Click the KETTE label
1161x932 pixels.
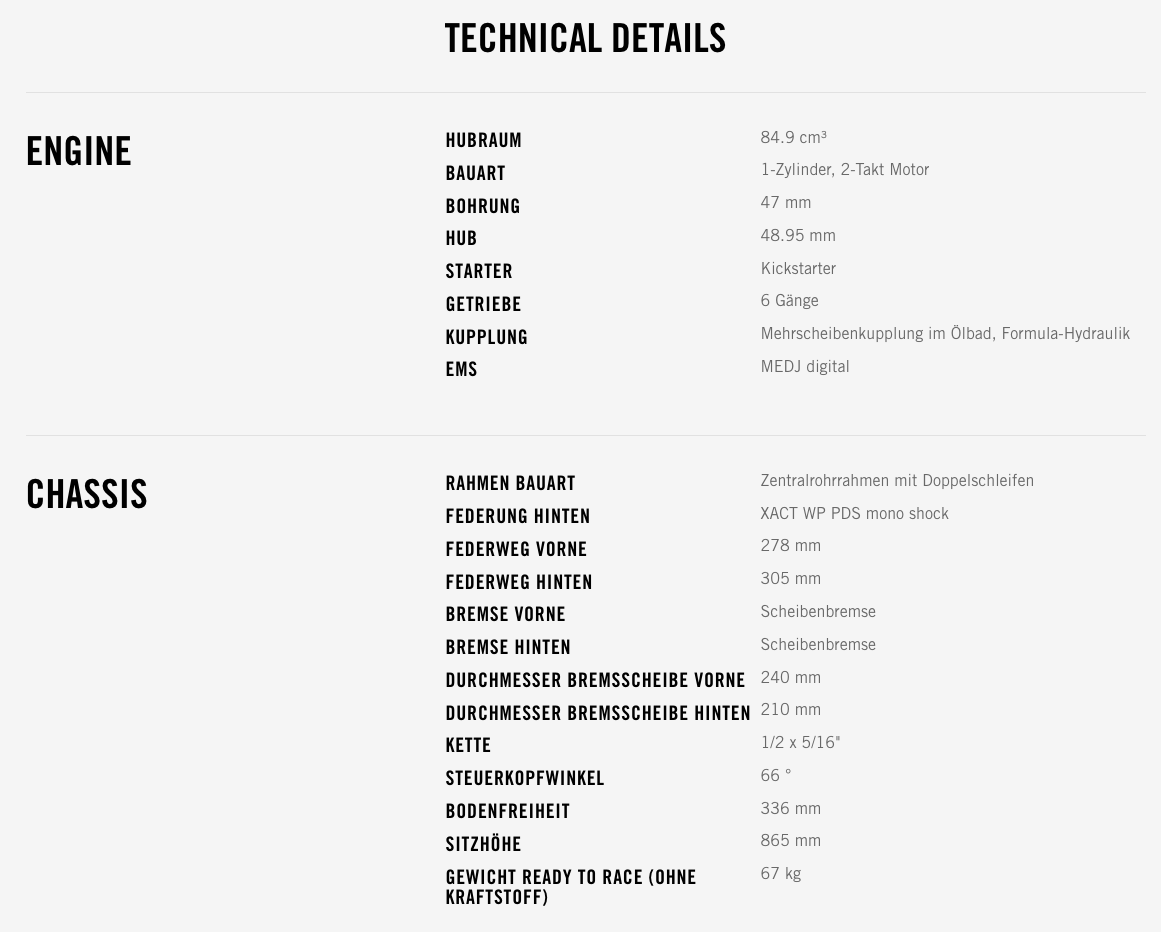click(468, 746)
